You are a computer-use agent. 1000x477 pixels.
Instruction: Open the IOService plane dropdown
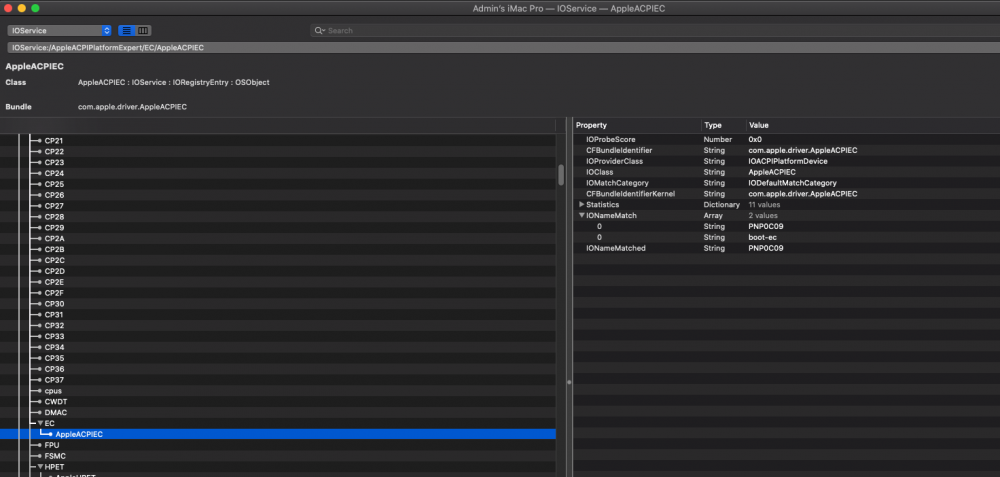click(x=59, y=31)
